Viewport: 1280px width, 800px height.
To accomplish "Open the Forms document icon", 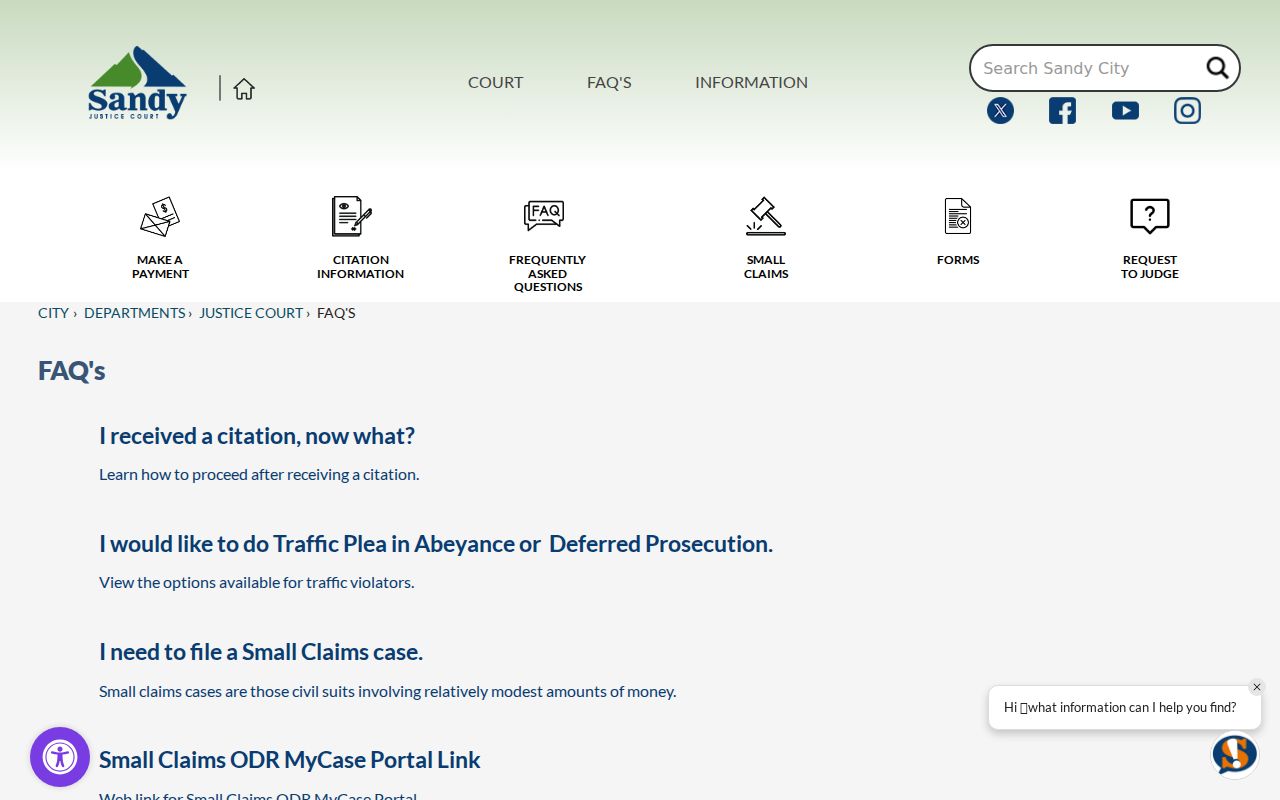I will [x=958, y=216].
